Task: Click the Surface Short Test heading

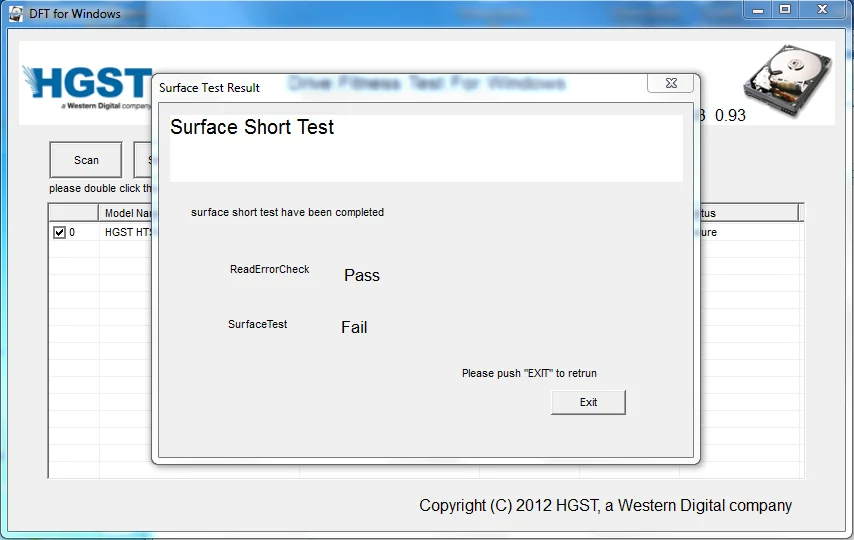Action: [252, 127]
